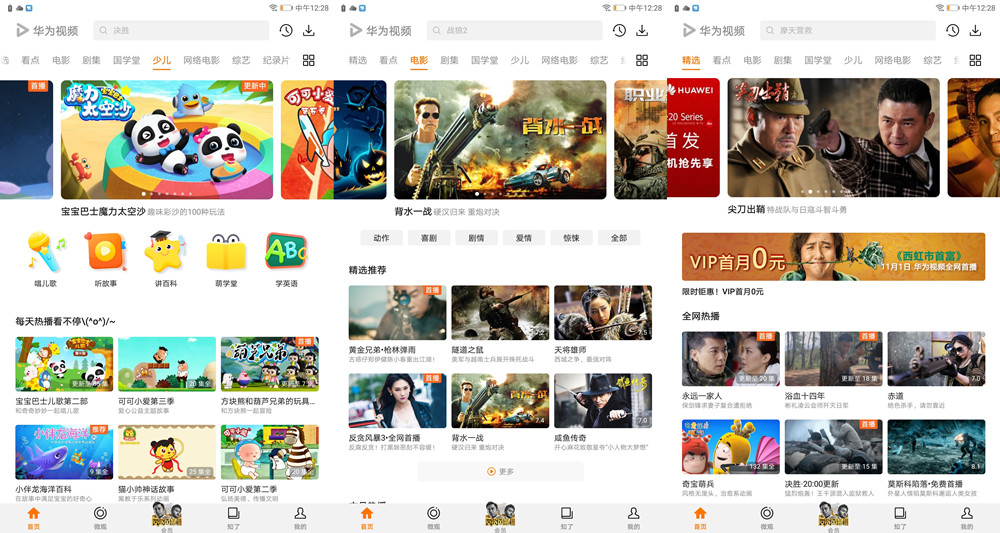
Task: Open 尖刀出鞘 banner on right screen
Action: [x=834, y=138]
